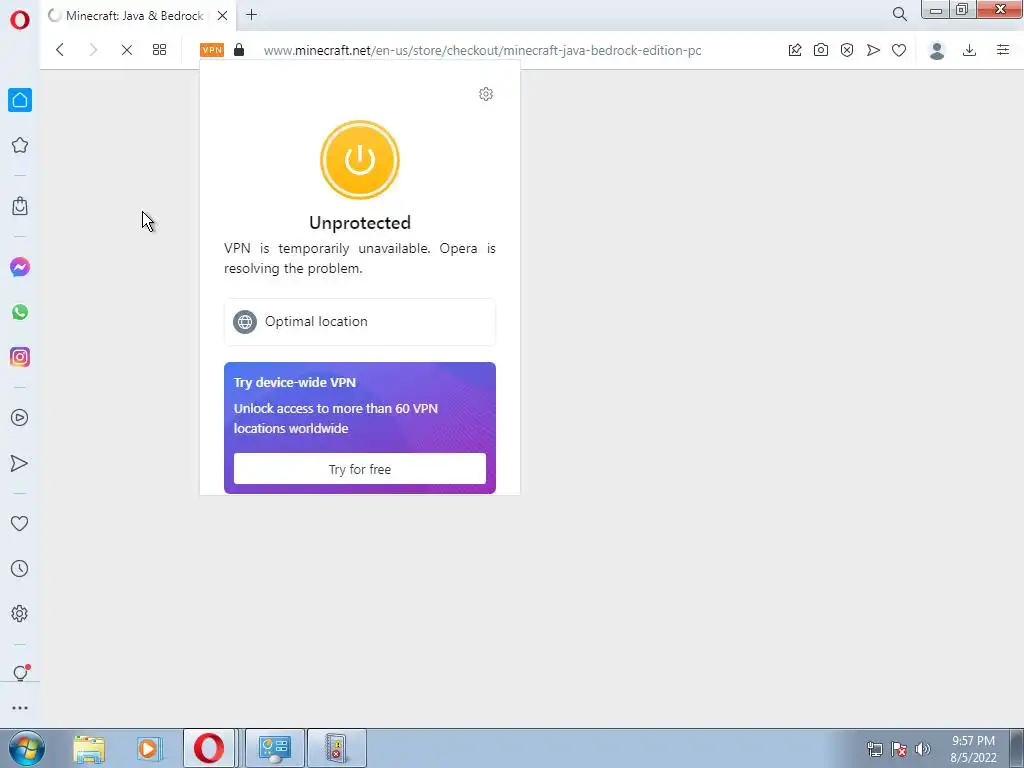Click the forward navigation arrow

coord(93,50)
